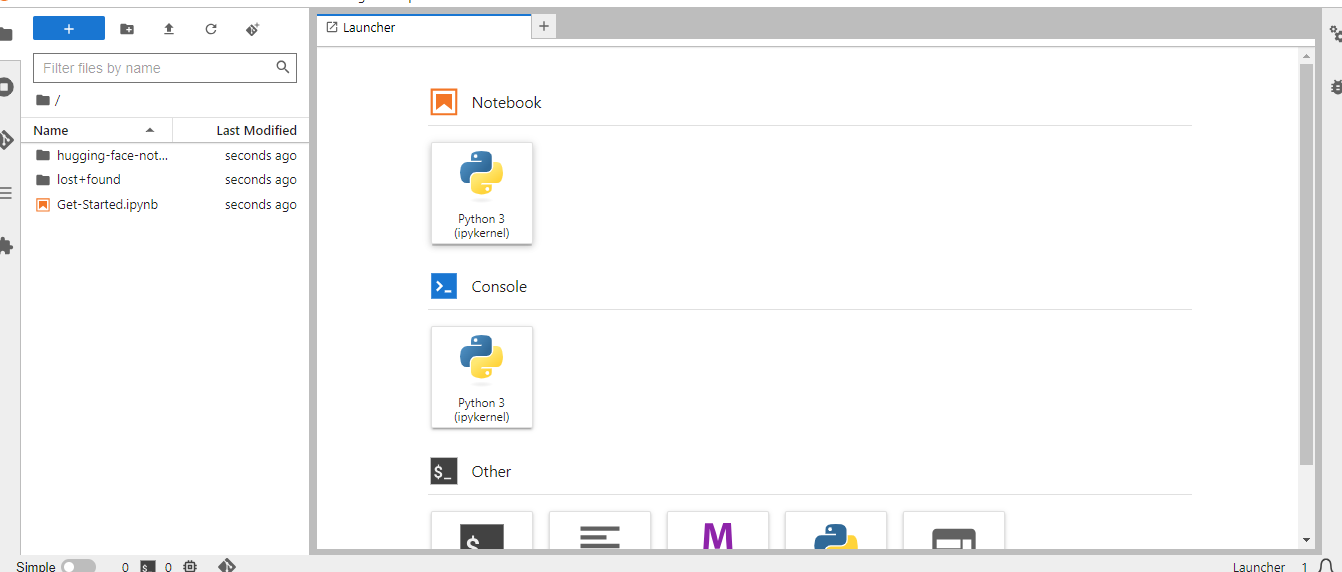Click the Other section dollar icon
The width and height of the screenshot is (1342, 572).
point(444,471)
